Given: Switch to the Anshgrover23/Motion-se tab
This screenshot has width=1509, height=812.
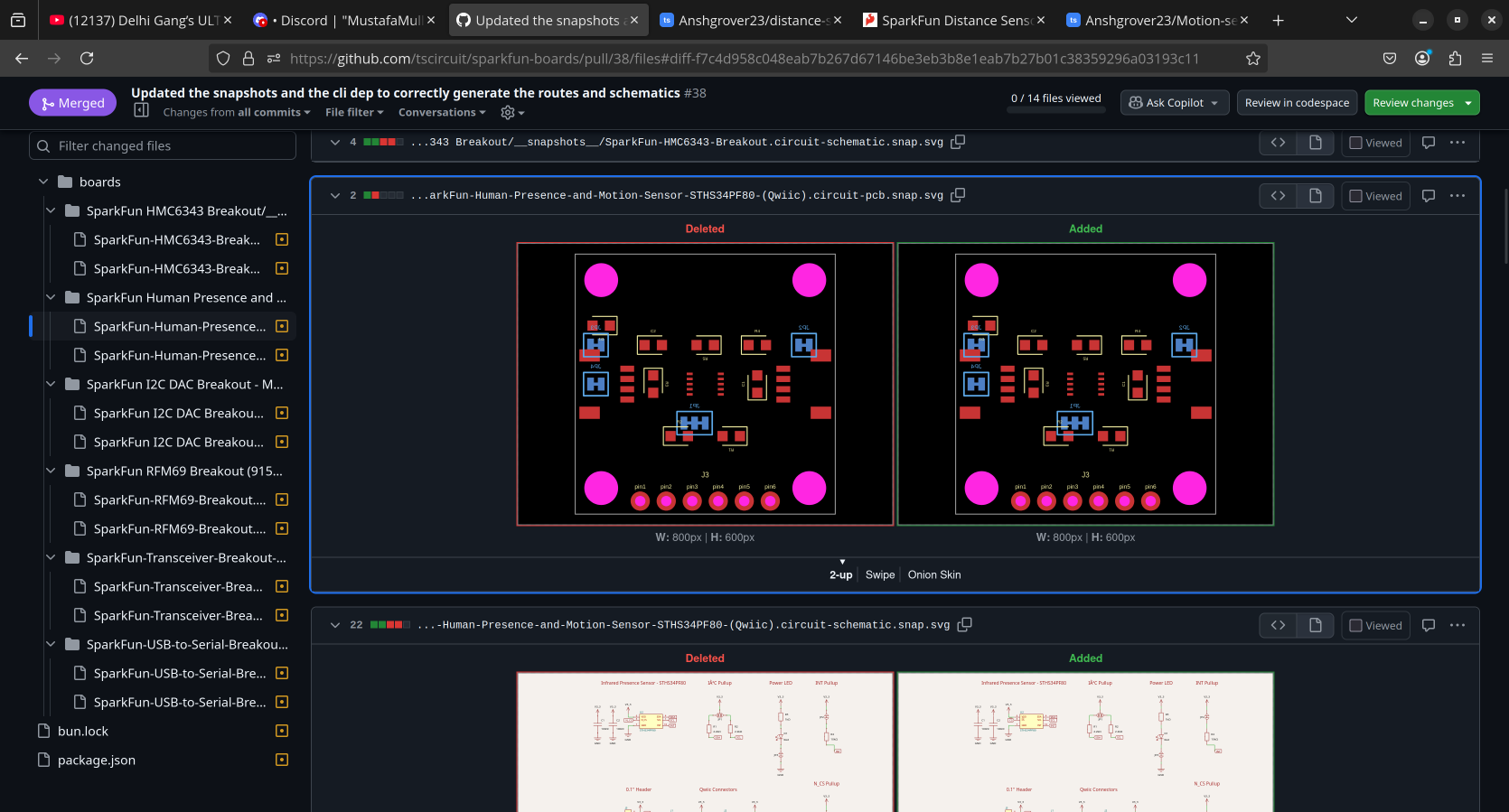Looking at the screenshot, I should tap(1158, 20).
